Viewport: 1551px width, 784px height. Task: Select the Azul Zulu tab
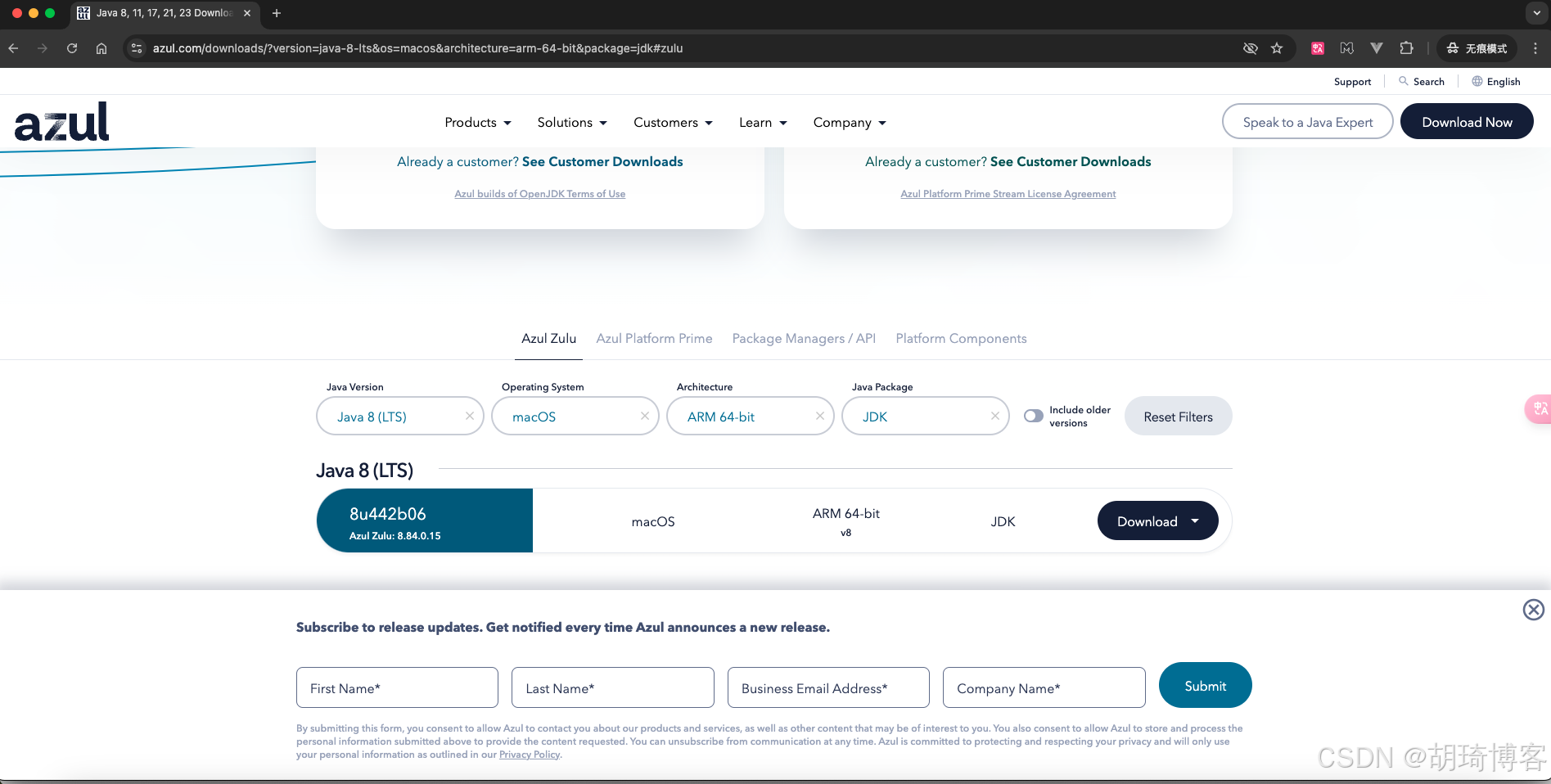click(x=548, y=339)
